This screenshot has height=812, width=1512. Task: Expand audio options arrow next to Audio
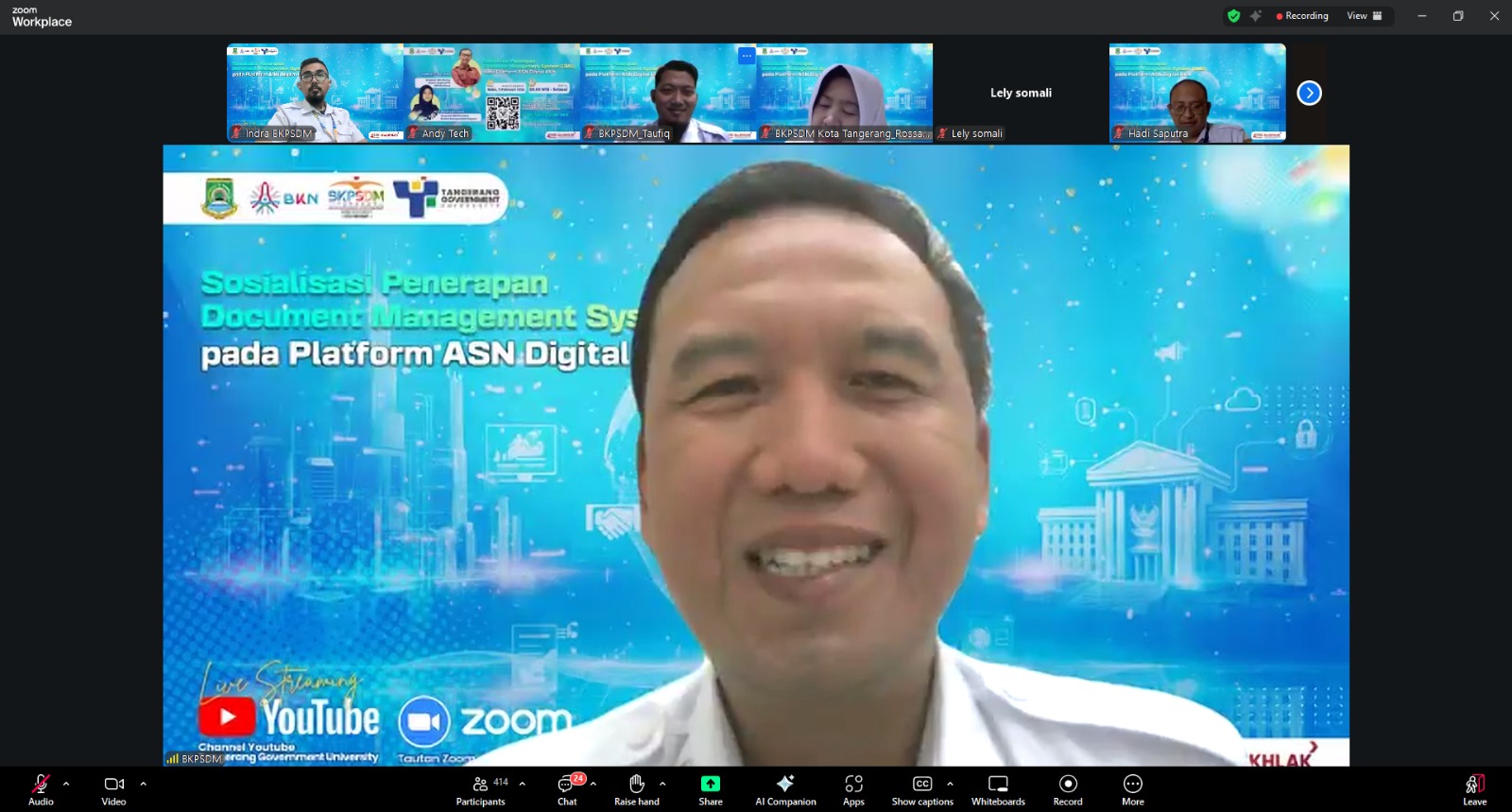pyautogui.click(x=66, y=784)
